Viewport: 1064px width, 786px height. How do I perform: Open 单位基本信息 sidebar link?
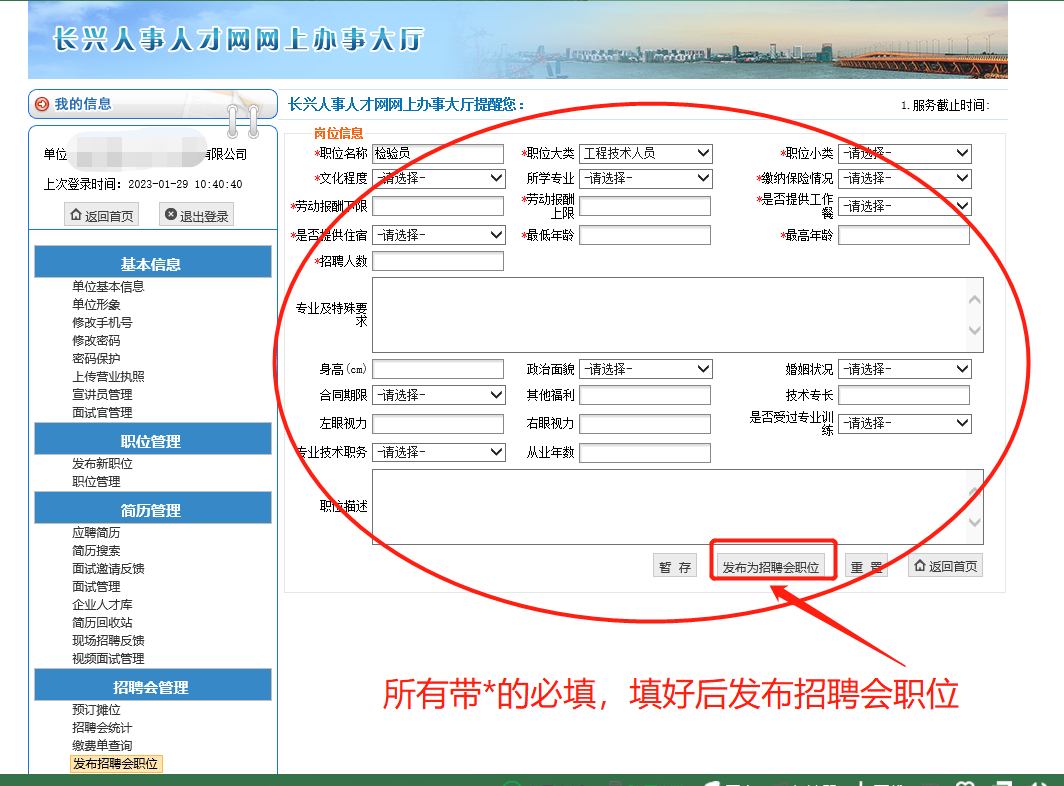click(108, 287)
